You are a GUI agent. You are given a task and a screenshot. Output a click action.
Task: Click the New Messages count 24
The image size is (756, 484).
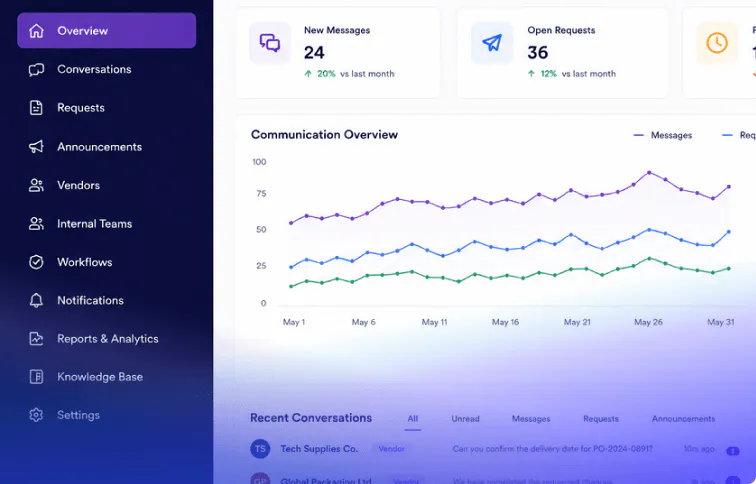[x=314, y=53]
